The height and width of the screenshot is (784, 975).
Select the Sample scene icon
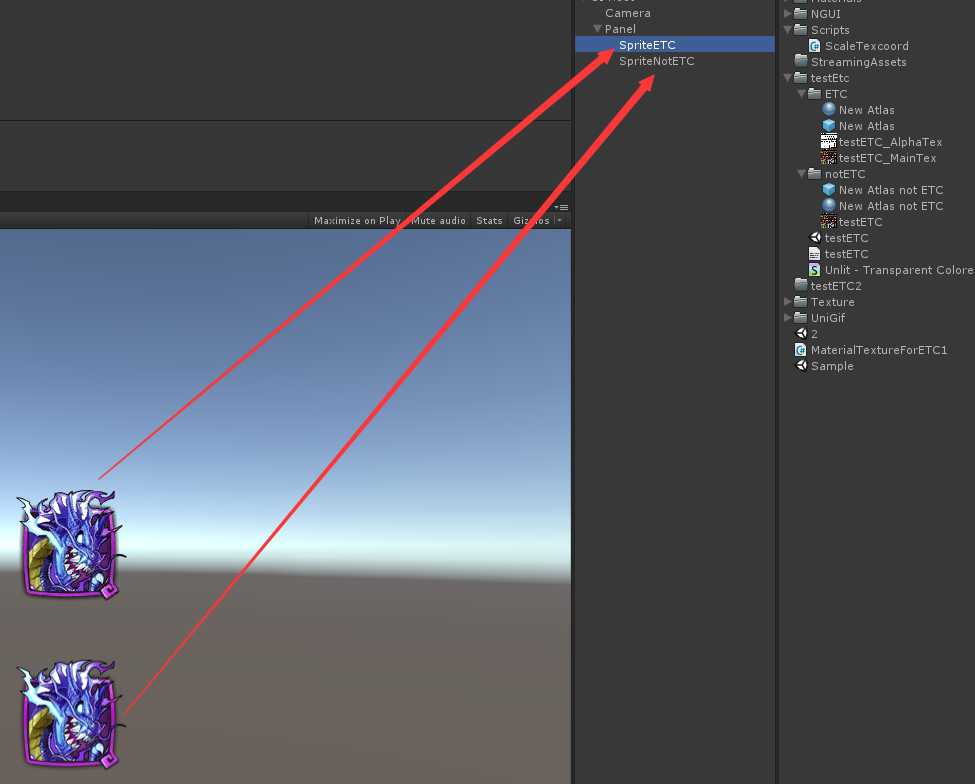(x=801, y=366)
